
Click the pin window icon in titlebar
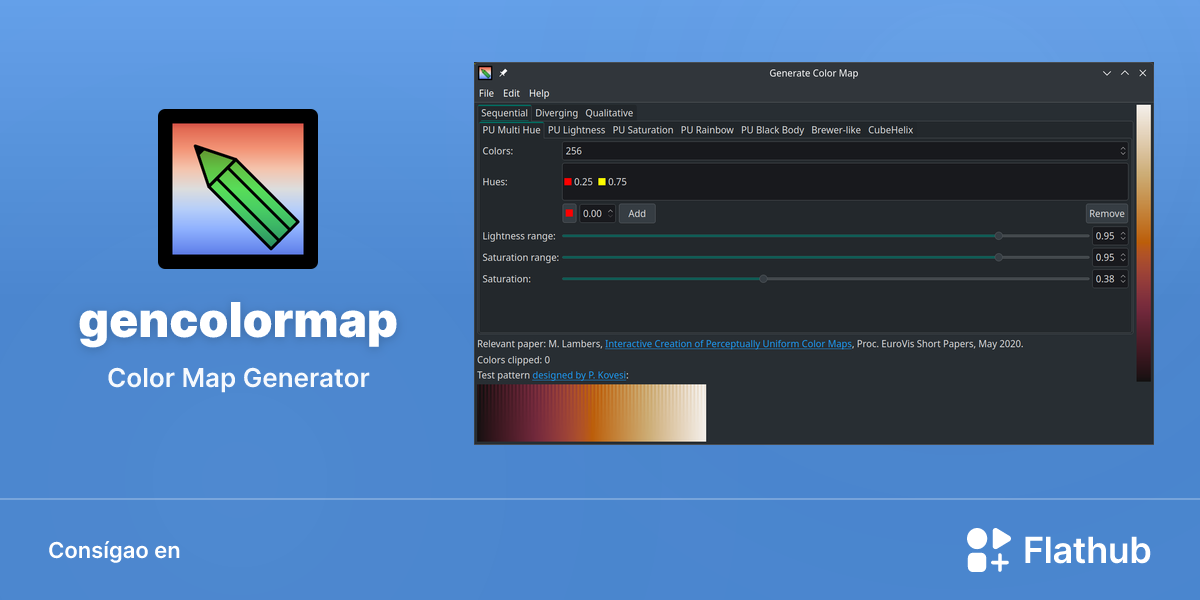coord(503,73)
